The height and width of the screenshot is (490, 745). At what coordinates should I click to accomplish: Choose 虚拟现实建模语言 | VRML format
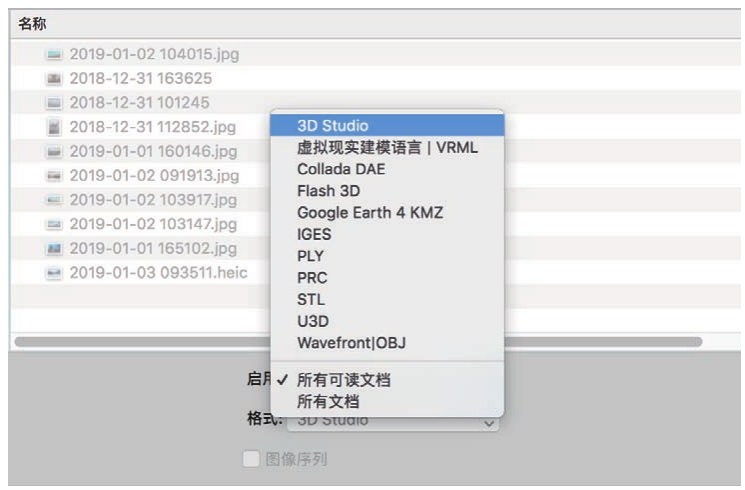[x=387, y=147]
